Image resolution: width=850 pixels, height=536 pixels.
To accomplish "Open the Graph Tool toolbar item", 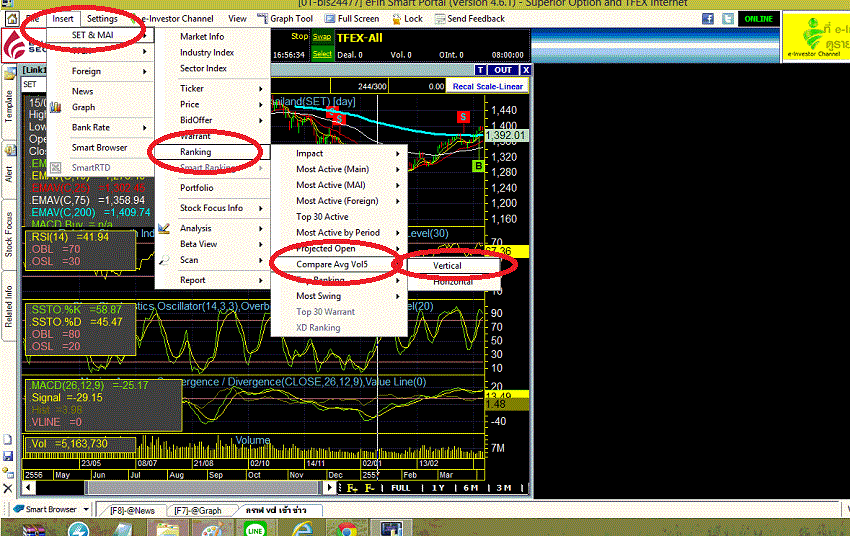I will [285, 18].
